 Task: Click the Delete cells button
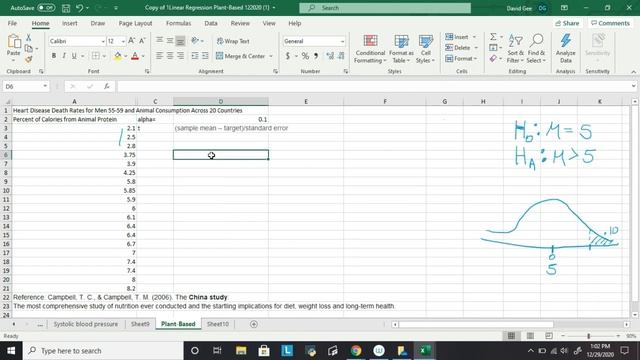click(458, 48)
